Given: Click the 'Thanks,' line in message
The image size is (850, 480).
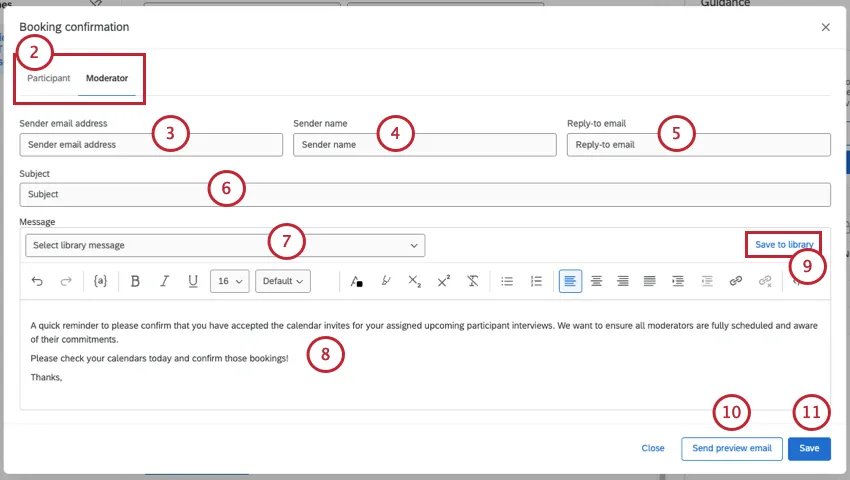Looking at the screenshot, I should click(x=46, y=377).
